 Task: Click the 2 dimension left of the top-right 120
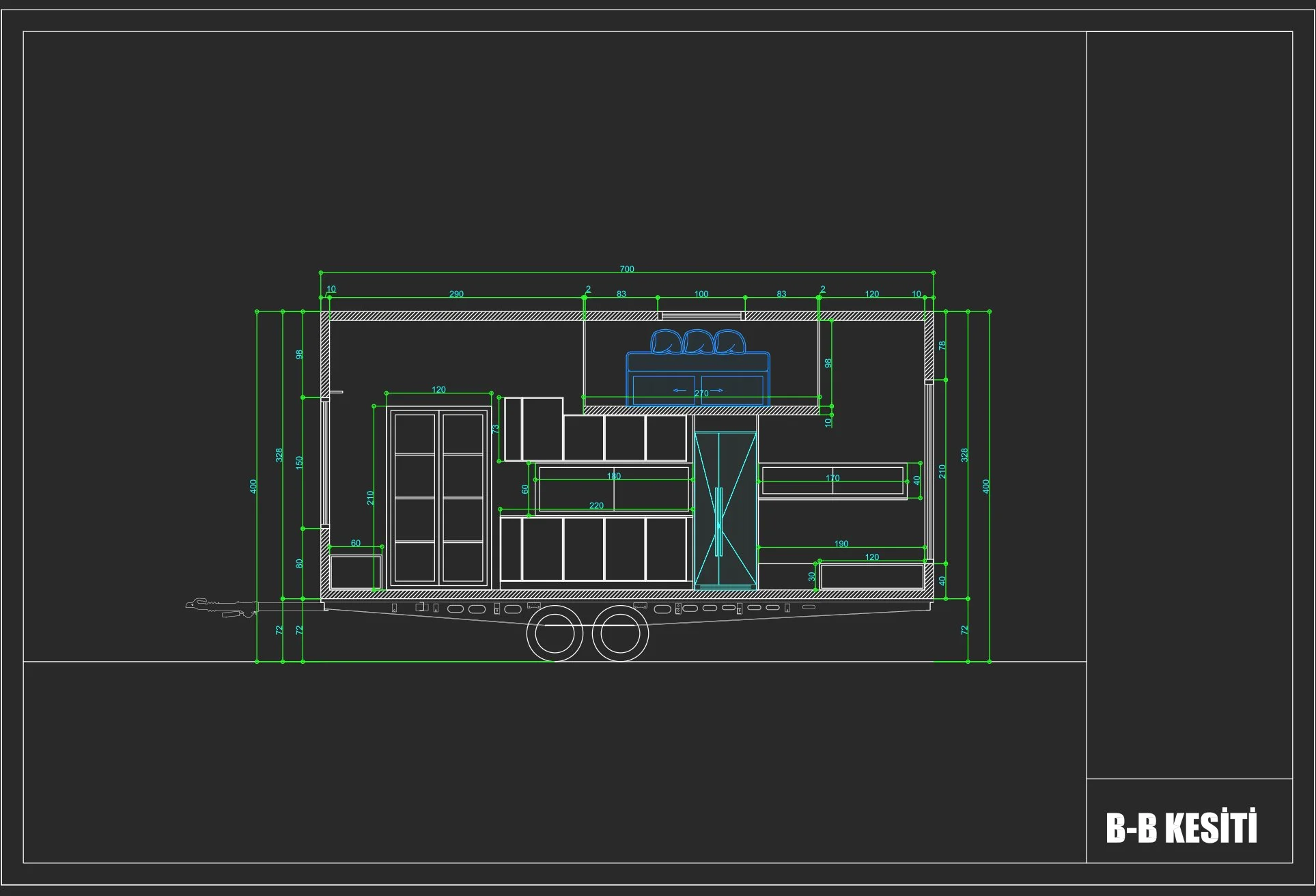click(823, 290)
